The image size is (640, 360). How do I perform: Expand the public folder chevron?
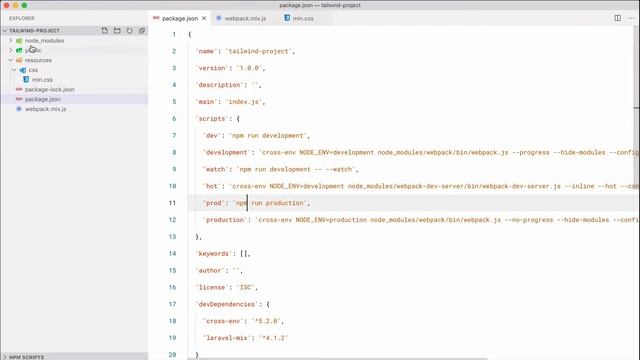[11, 50]
